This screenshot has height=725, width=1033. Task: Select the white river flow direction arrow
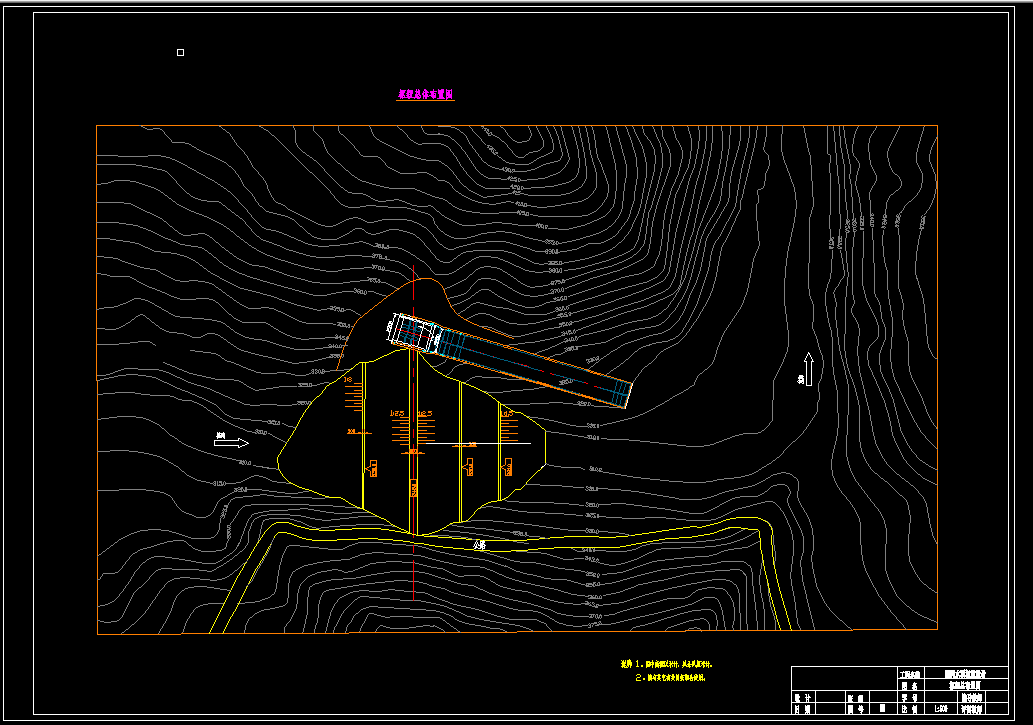(231, 443)
